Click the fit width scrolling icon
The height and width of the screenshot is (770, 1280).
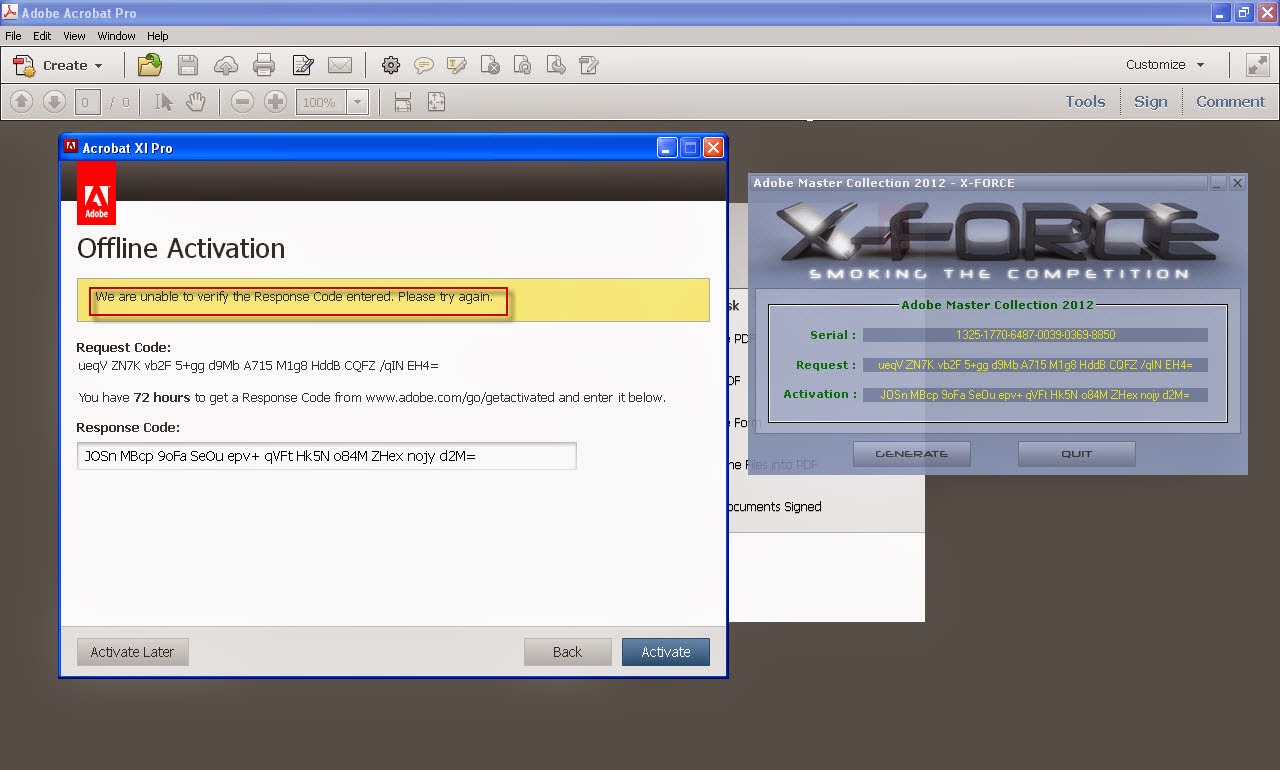click(x=403, y=101)
